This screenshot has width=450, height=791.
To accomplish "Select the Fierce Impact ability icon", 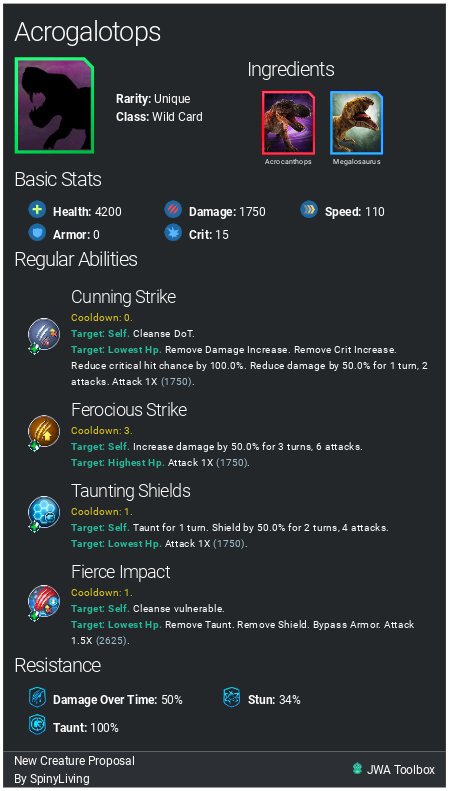I will tap(43, 602).
